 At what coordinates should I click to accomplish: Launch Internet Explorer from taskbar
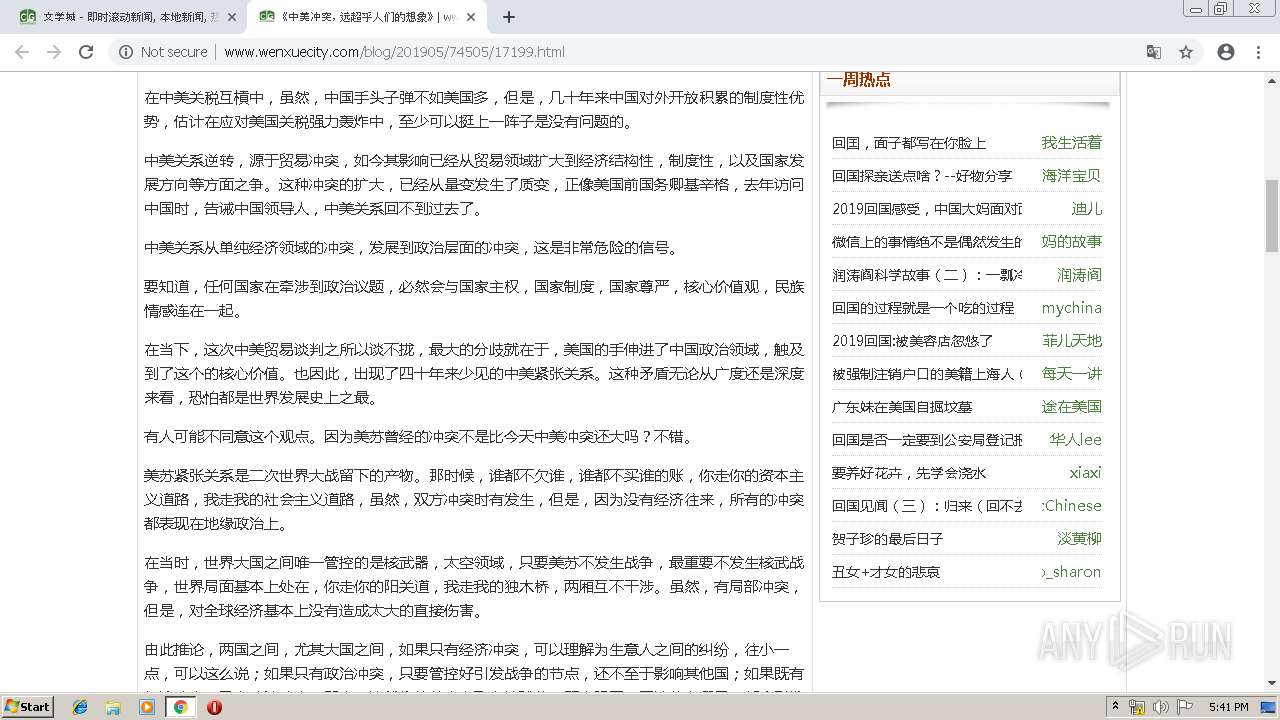pos(80,707)
